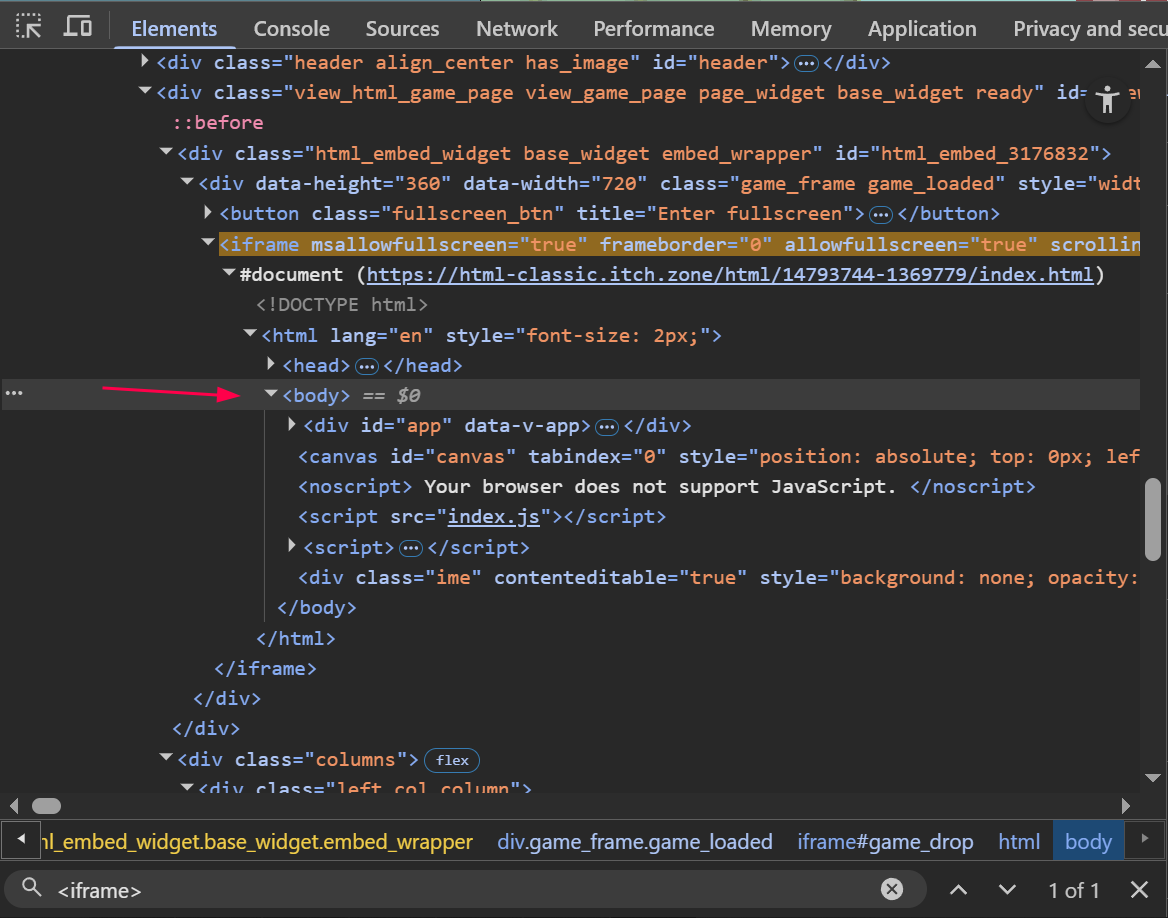
Task: Open the Application tab
Action: coord(921,28)
